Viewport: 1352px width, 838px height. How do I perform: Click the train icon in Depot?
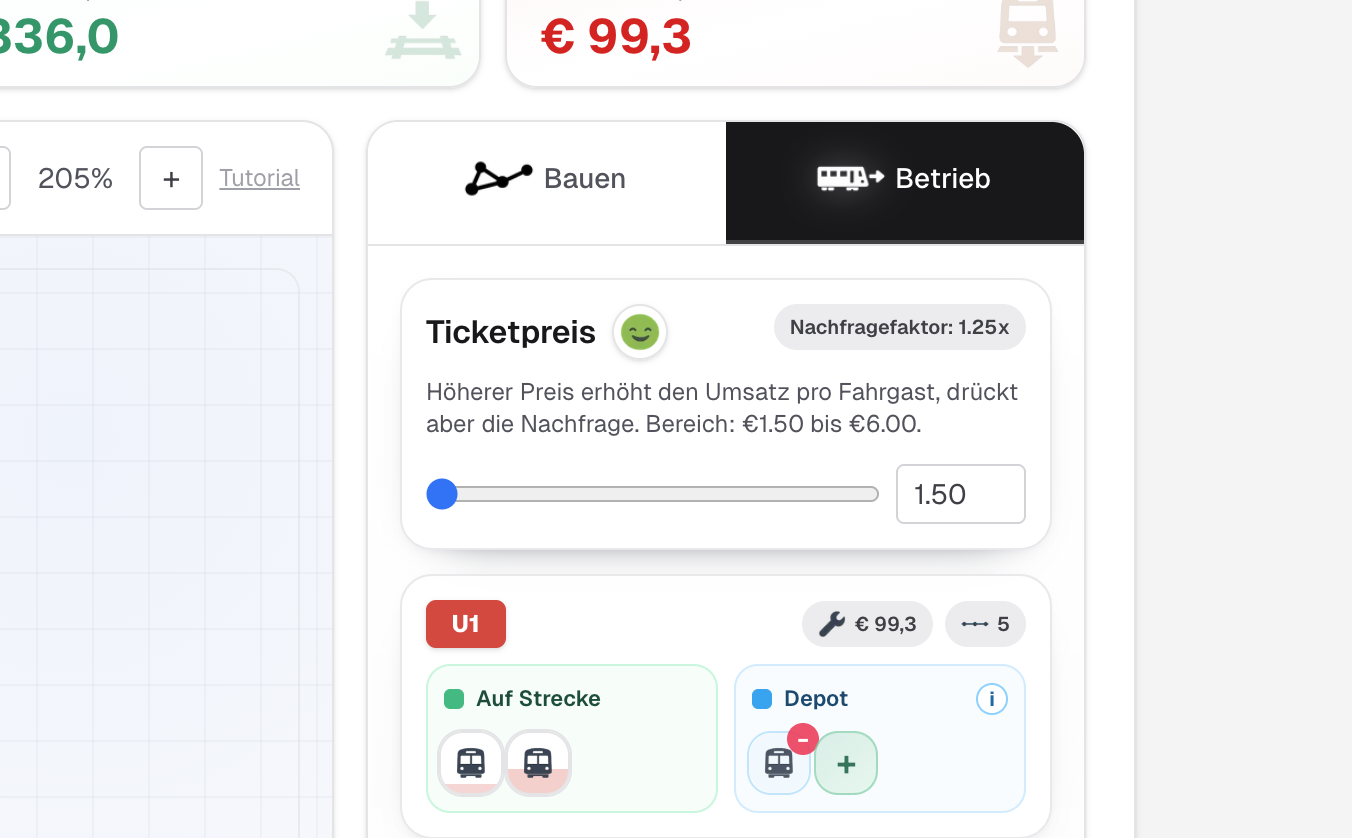pyautogui.click(x=778, y=763)
